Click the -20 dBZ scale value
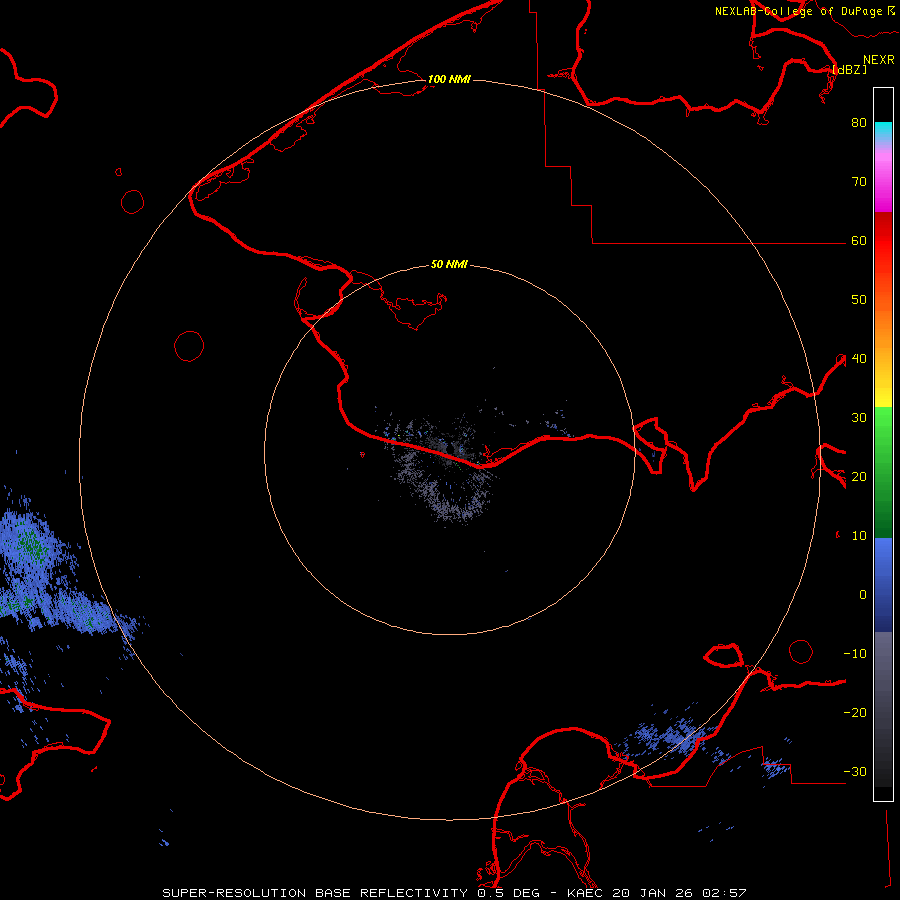Viewport: 900px width, 900px height. click(x=855, y=712)
